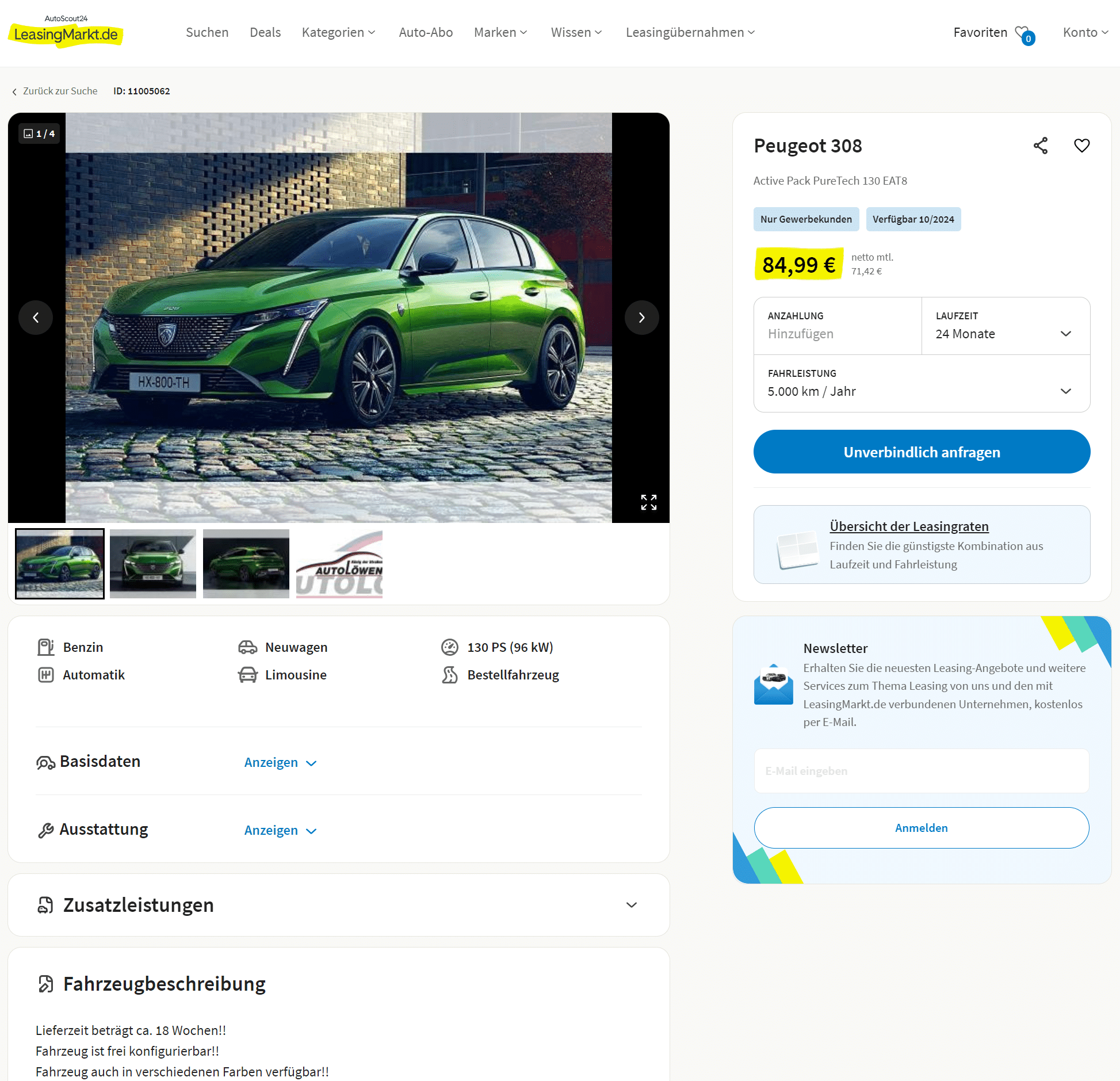Select second thumbnail front view
The width and height of the screenshot is (1120, 1081).
153,564
